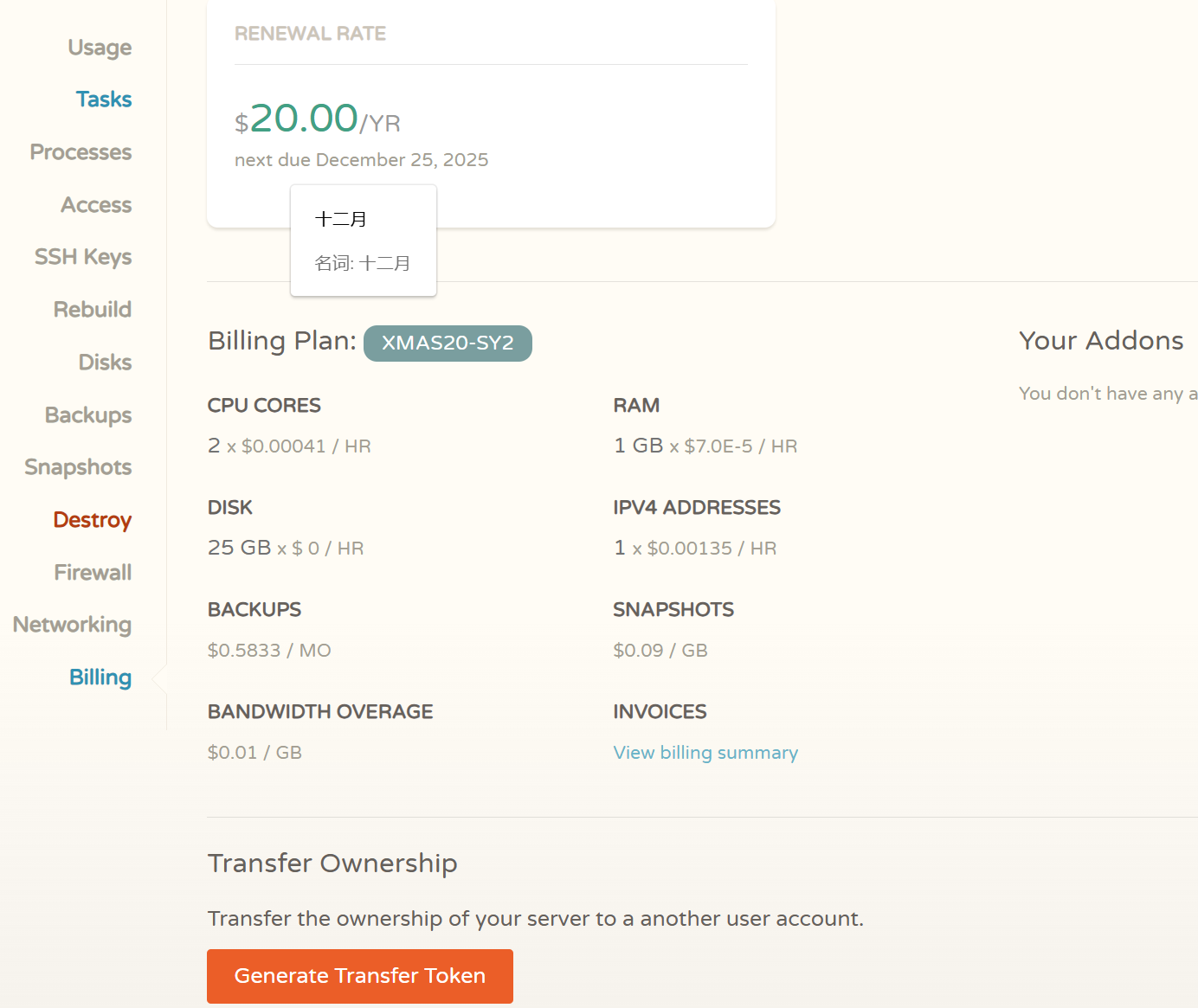Click the RENEWAL RATE heading
This screenshot has width=1198, height=1008.
click(310, 34)
